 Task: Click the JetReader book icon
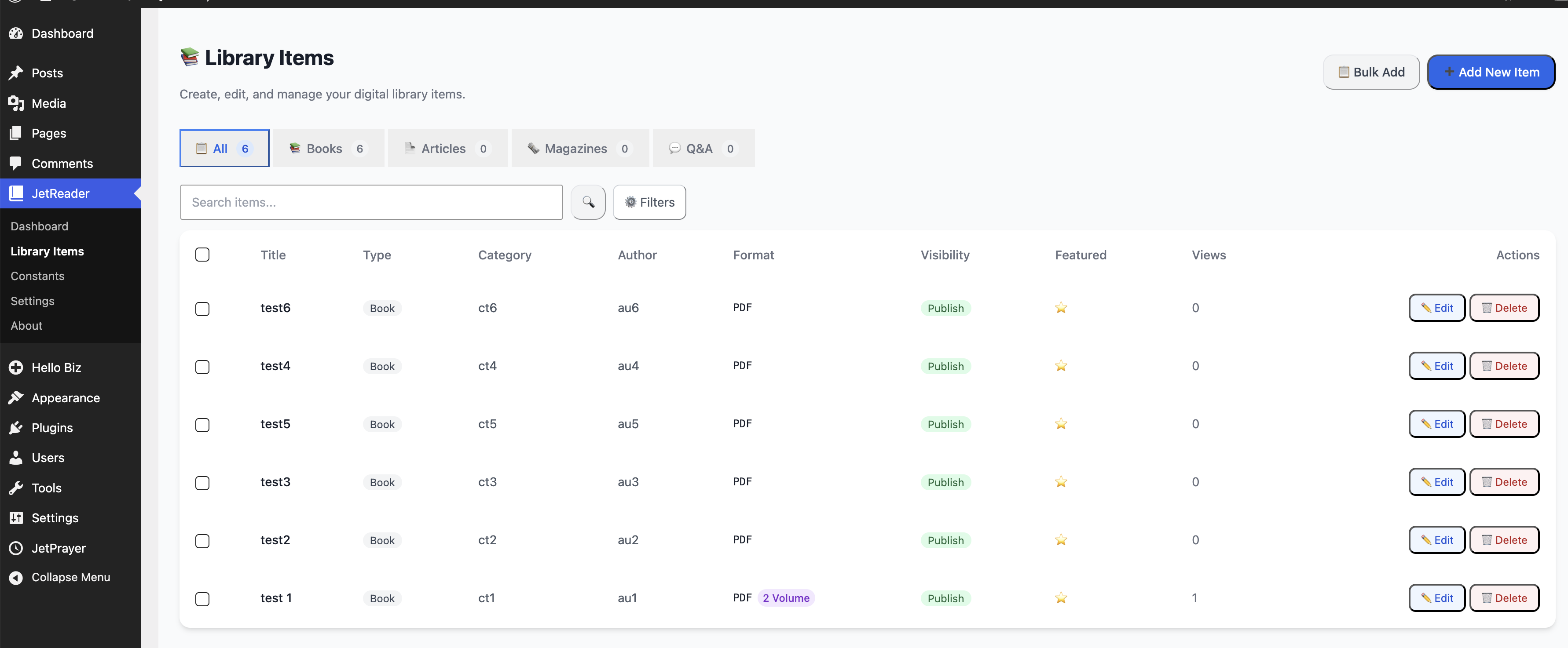[16, 193]
